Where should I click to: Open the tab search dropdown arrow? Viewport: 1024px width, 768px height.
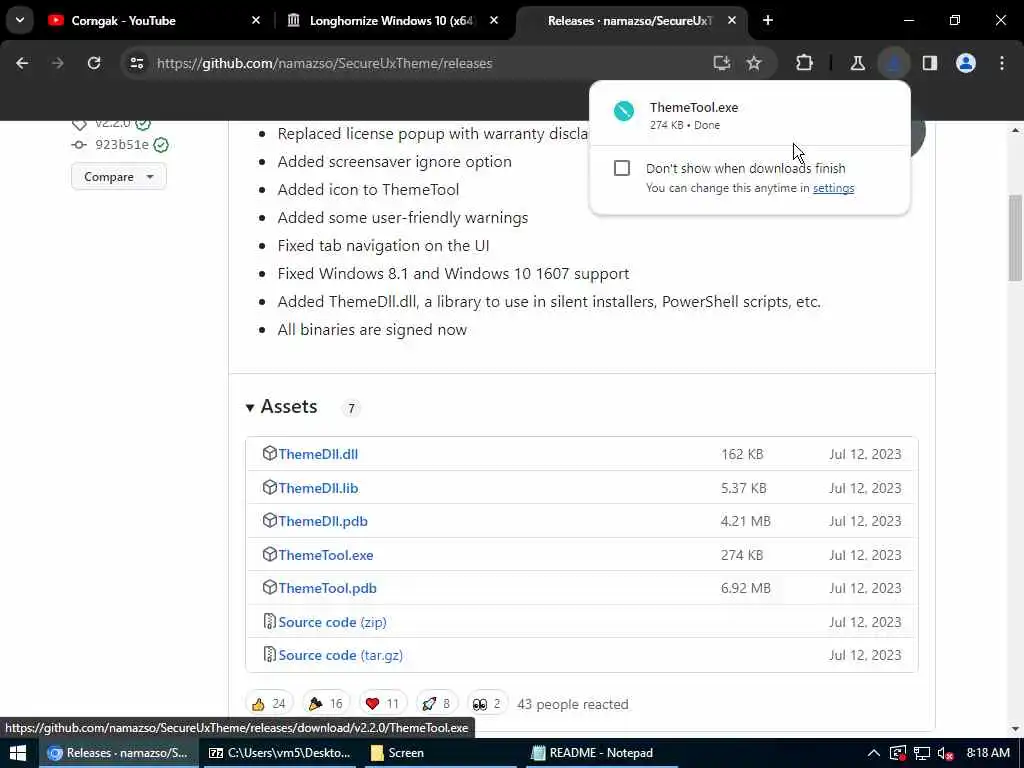coord(20,20)
